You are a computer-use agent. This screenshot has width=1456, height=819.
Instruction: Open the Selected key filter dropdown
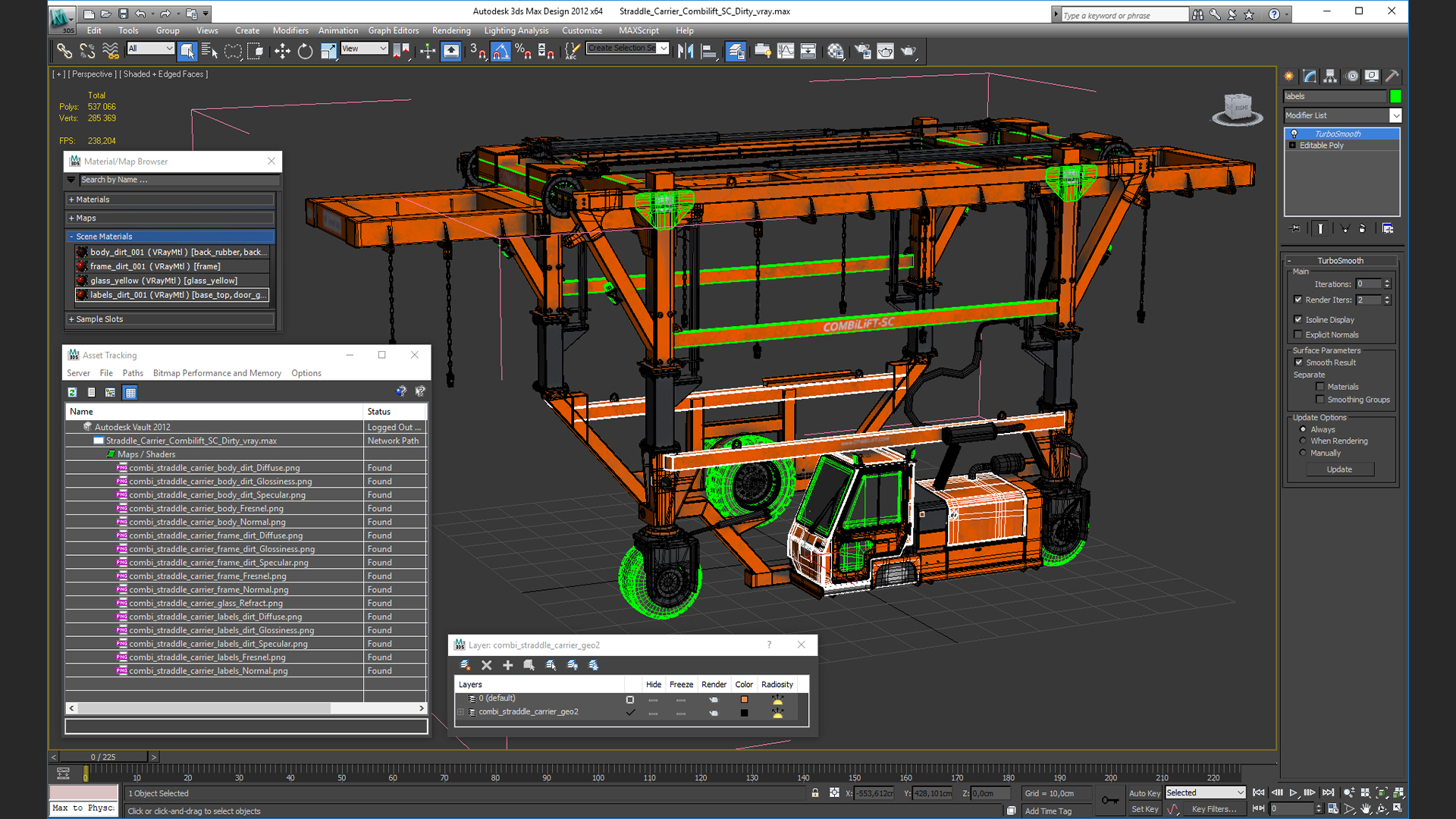pos(1205,792)
